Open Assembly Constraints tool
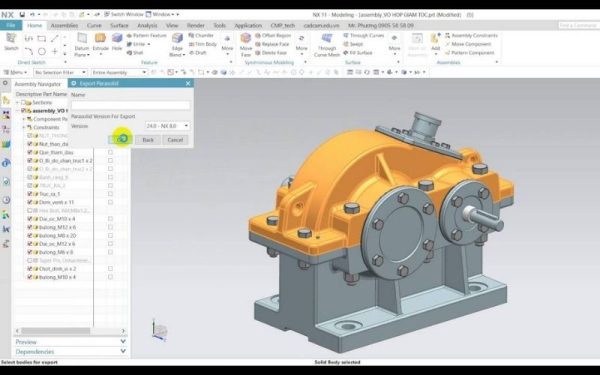 (x=471, y=35)
